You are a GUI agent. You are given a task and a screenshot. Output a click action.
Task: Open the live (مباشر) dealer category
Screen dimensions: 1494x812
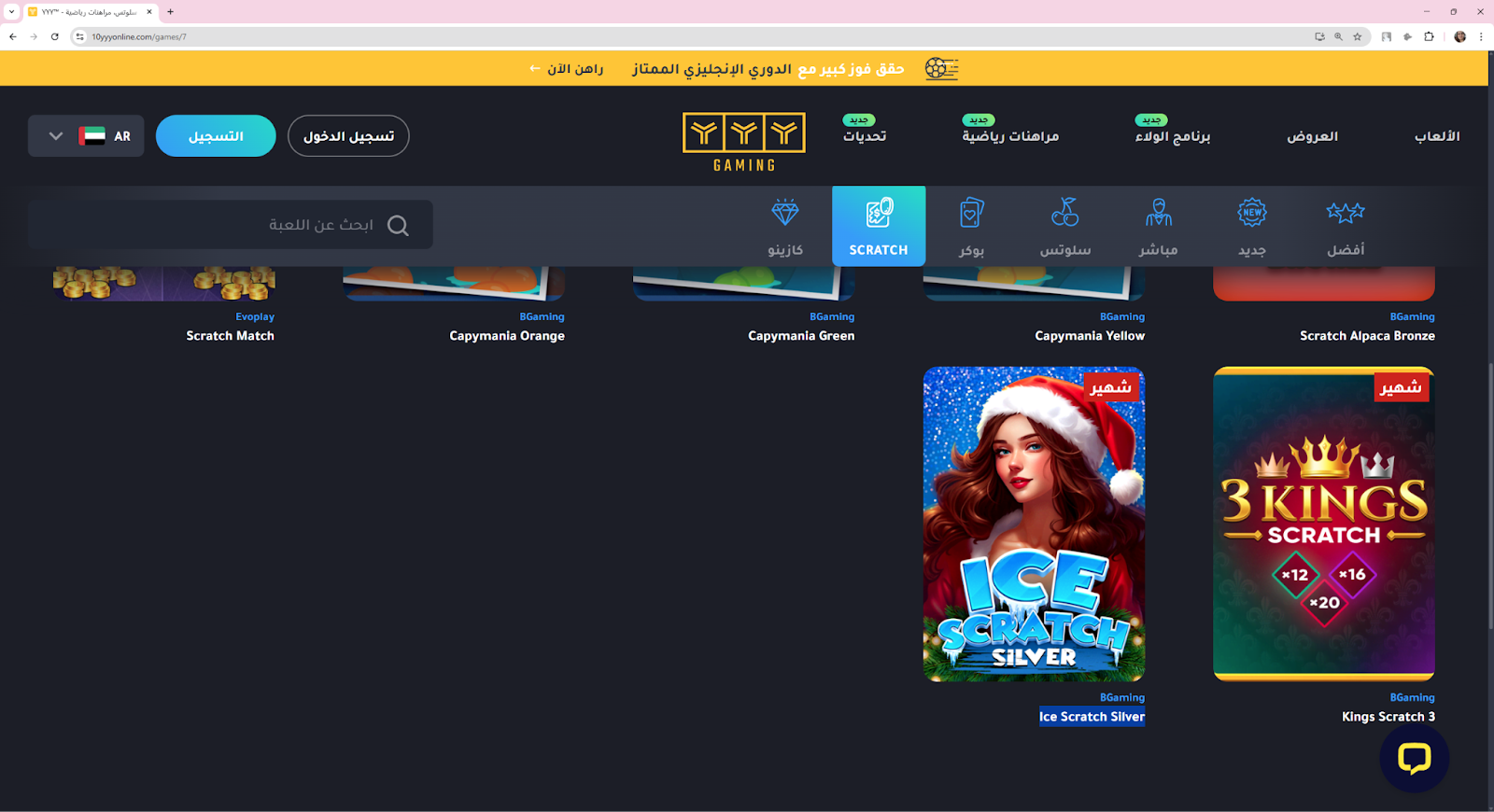pyautogui.click(x=1159, y=227)
